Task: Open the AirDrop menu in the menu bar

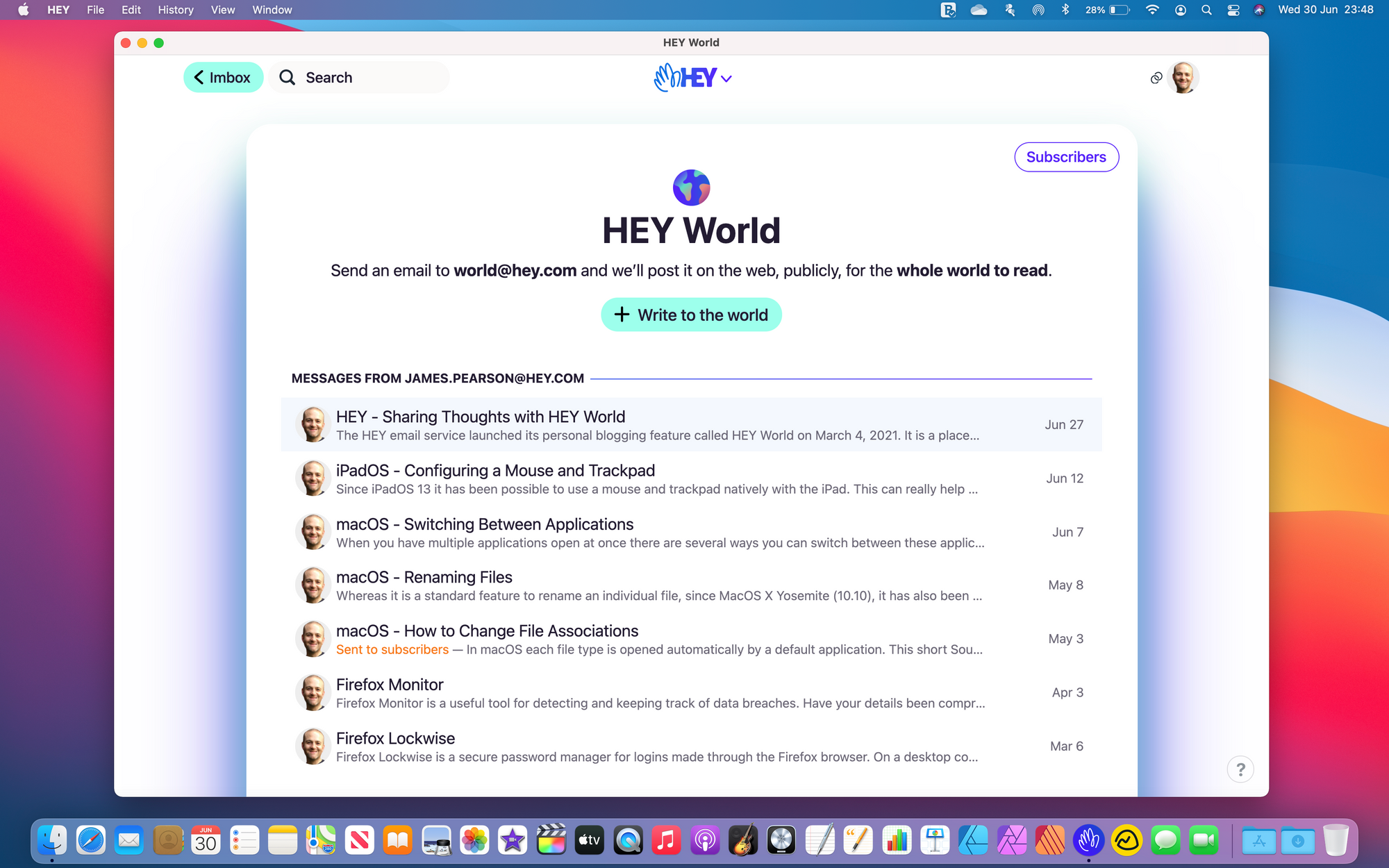Action: [x=1037, y=10]
